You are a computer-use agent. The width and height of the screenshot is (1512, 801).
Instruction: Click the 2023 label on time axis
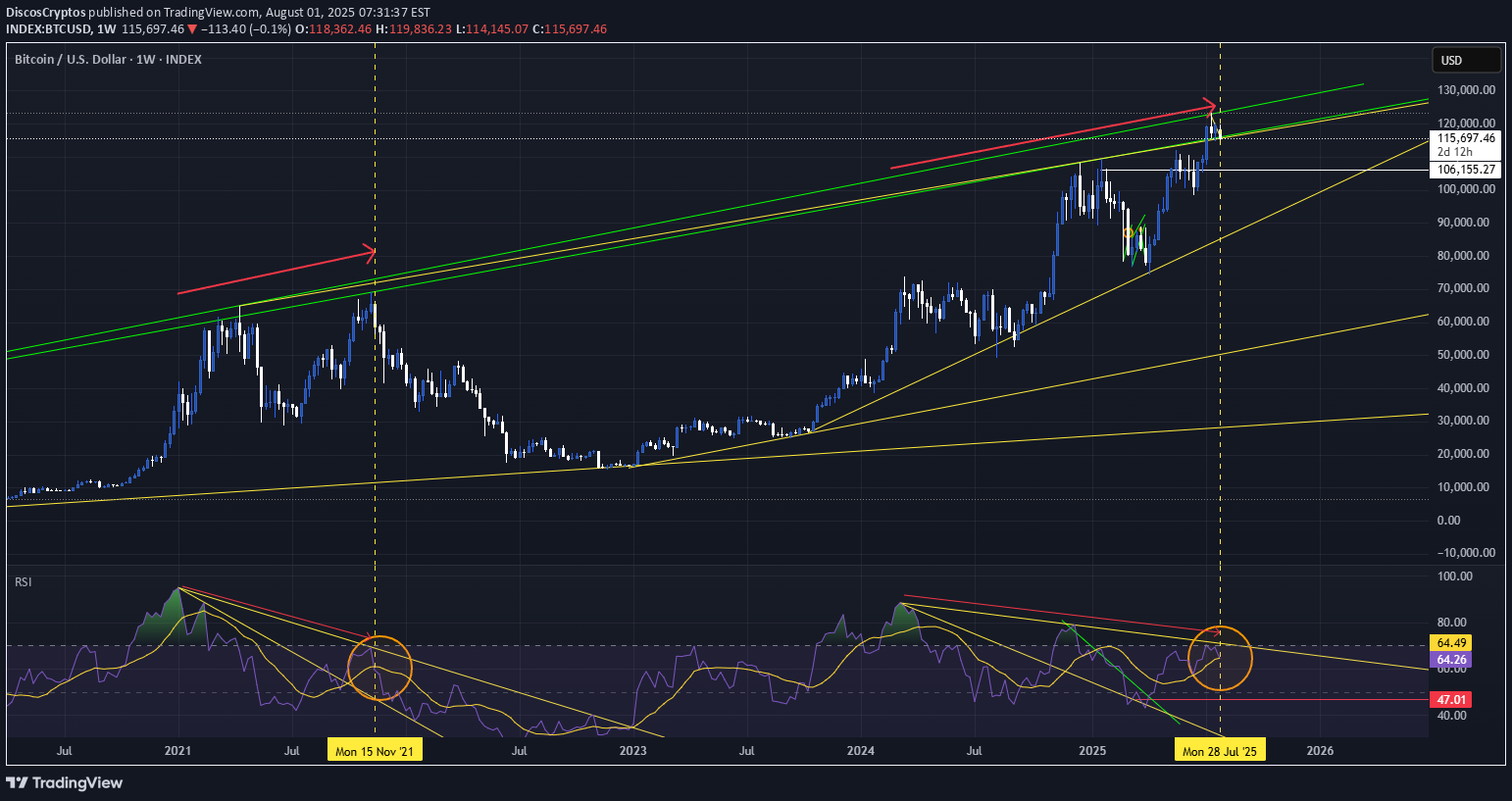pyautogui.click(x=632, y=751)
